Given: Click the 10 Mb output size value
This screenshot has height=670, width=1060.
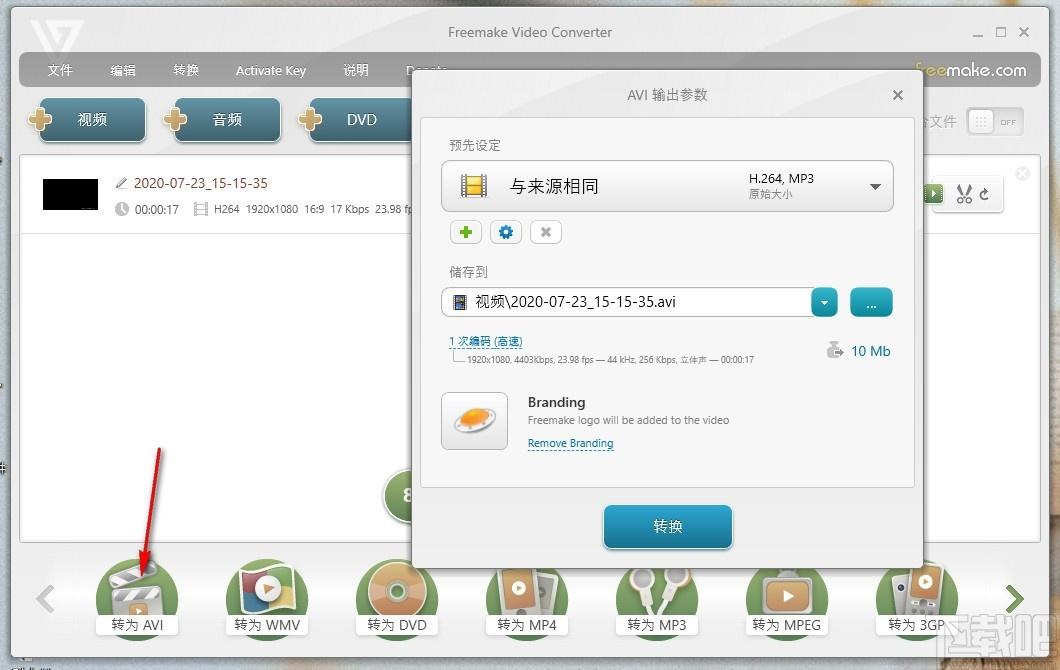Looking at the screenshot, I should [871, 351].
